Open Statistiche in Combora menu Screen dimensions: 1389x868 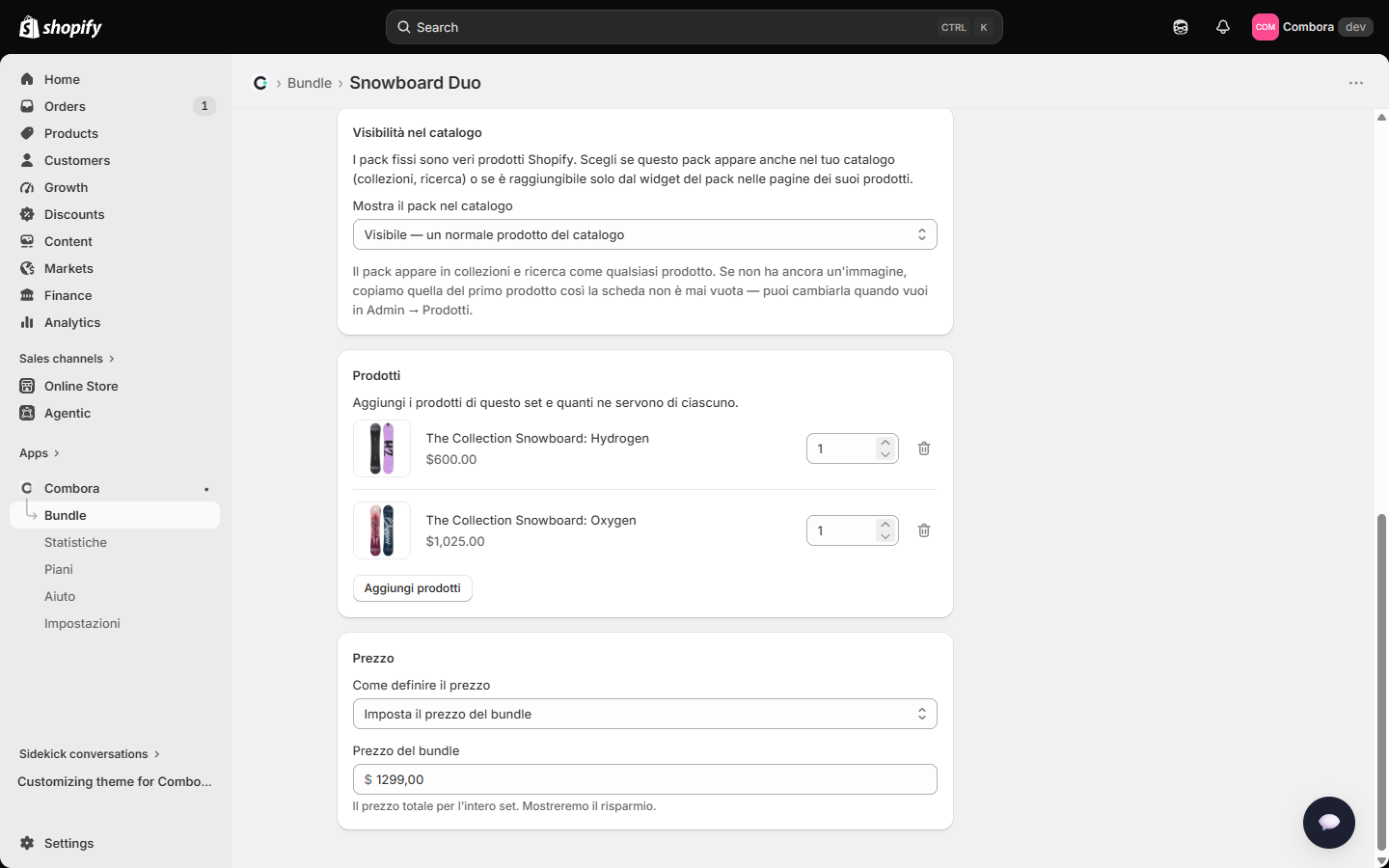[x=75, y=542]
